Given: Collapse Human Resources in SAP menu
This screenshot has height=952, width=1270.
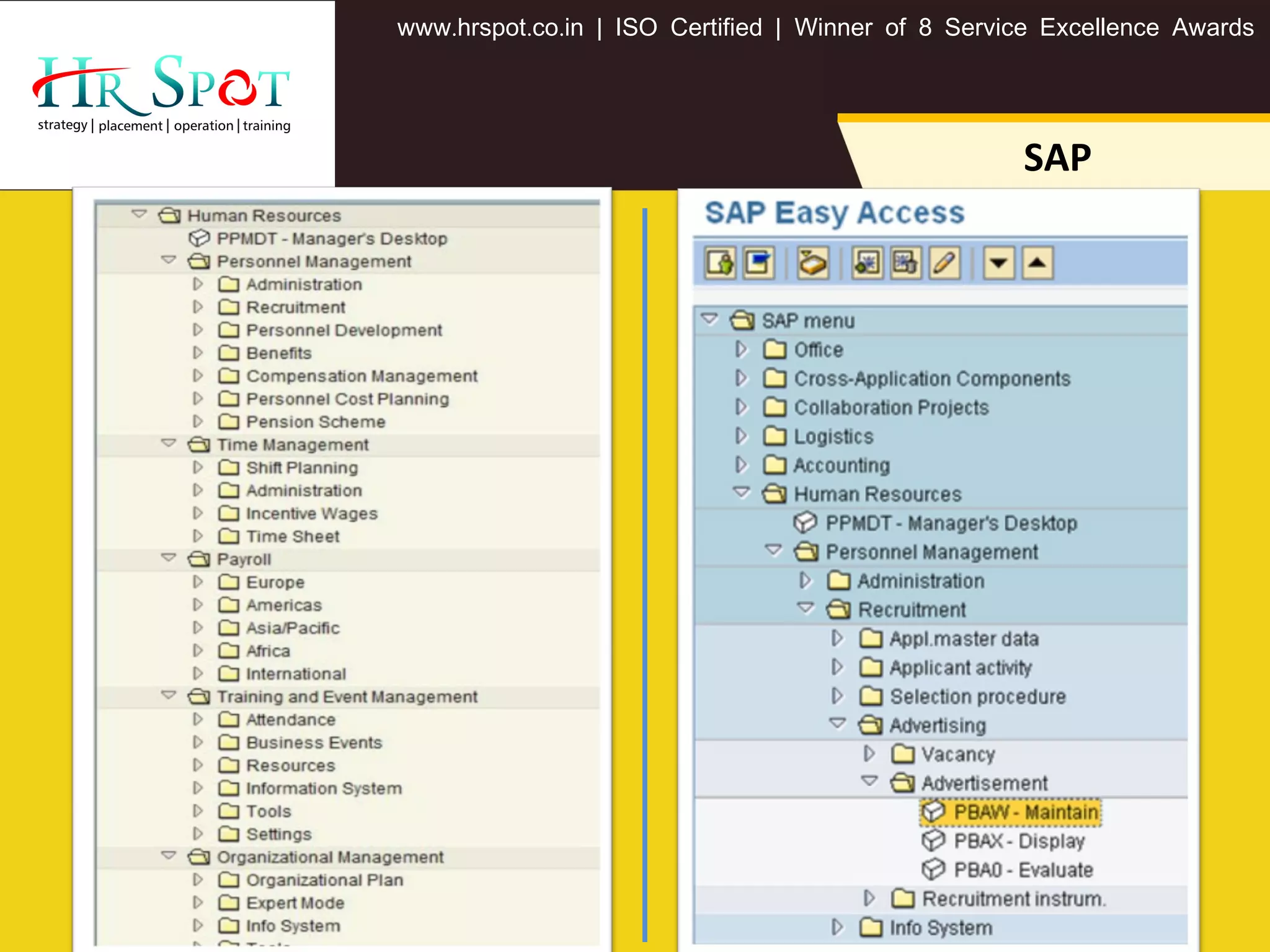Looking at the screenshot, I should pos(742,493).
